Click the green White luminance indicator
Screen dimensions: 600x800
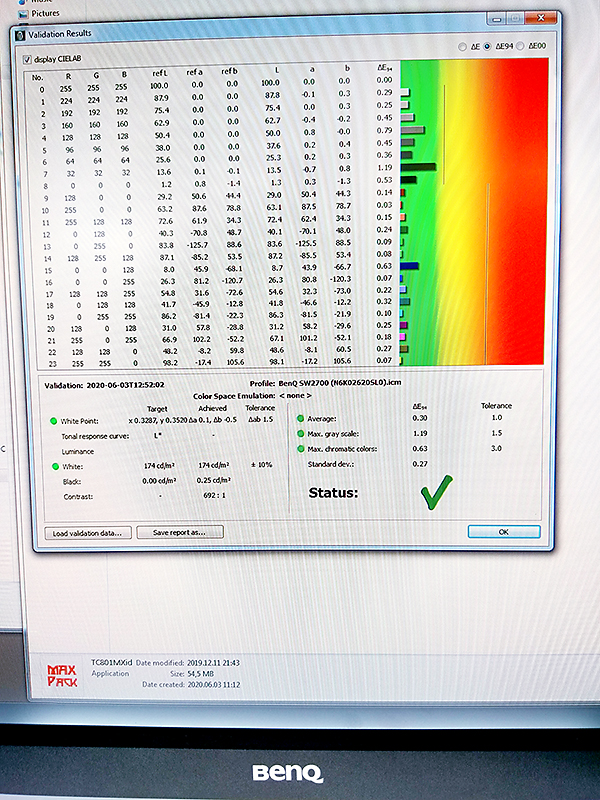pos(55,466)
